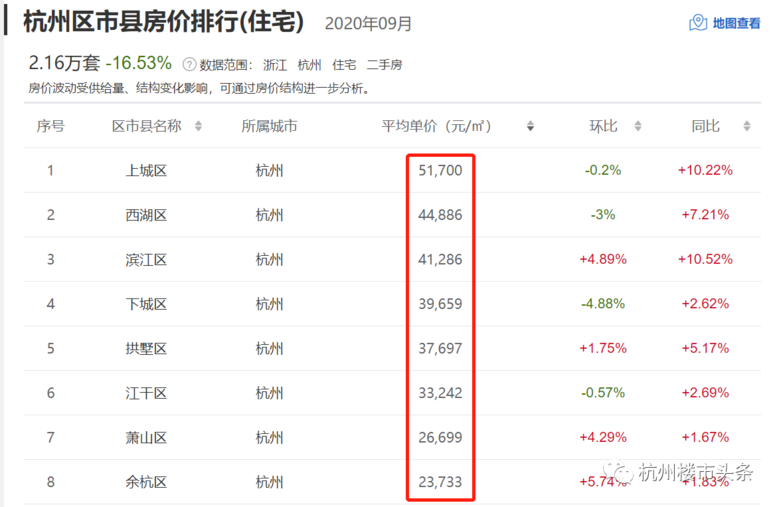Click the map pin icon beside 地图查看

tap(699, 23)
